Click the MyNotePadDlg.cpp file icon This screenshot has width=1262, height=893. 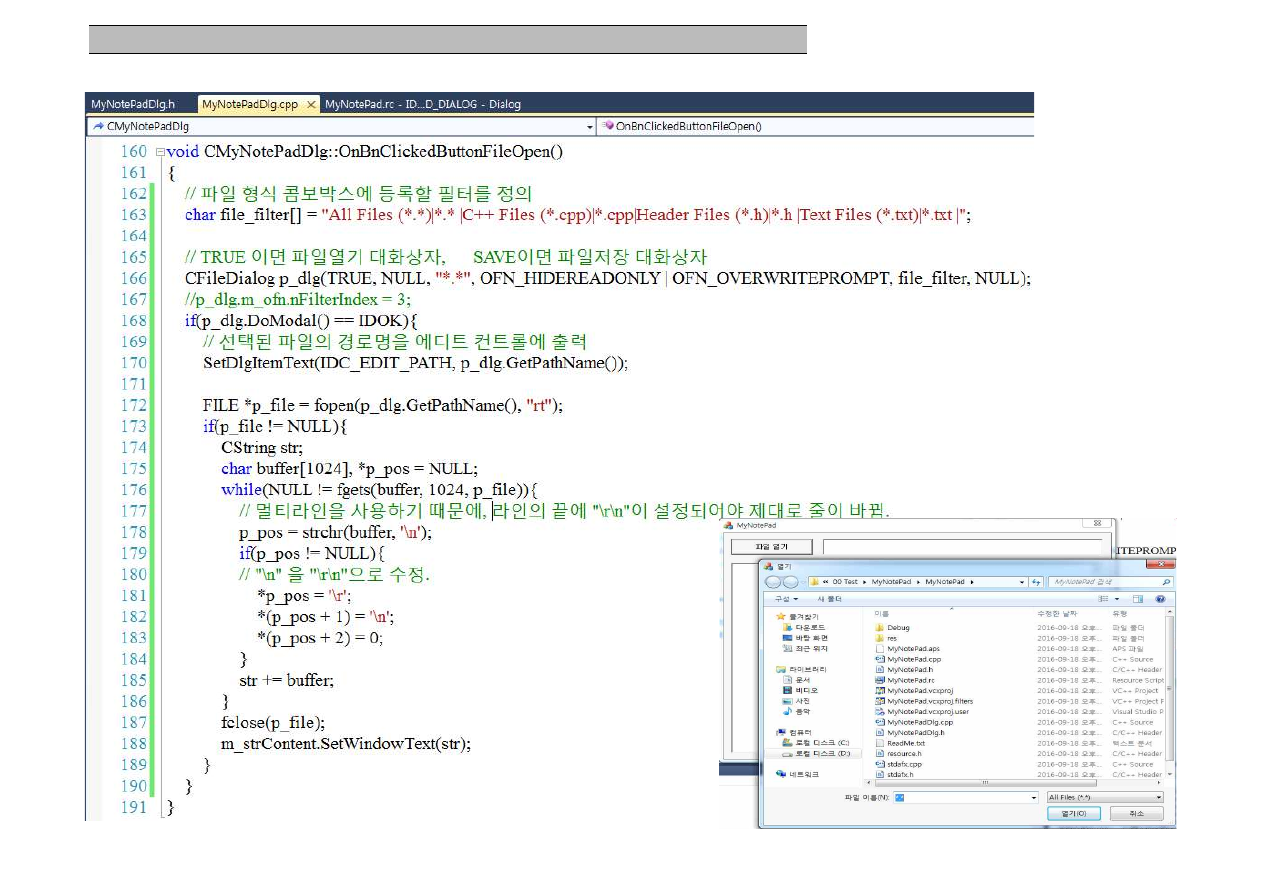880,722
